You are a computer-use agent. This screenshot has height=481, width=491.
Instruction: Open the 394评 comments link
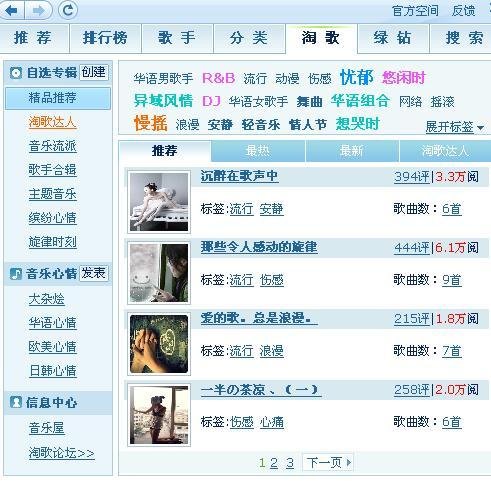412,177
